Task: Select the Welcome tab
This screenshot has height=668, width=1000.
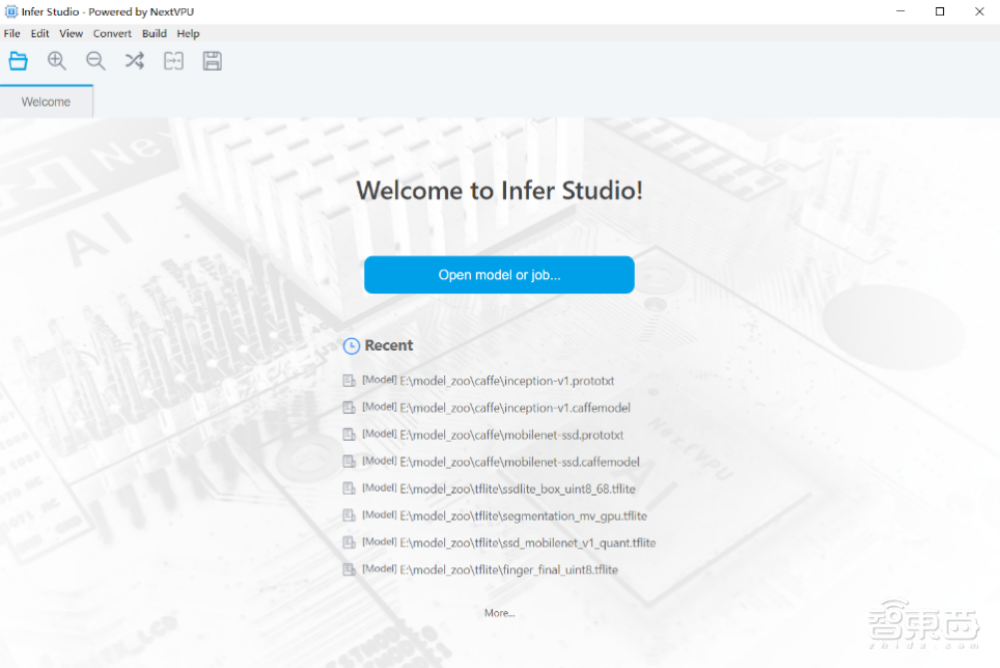Action: [46, 102]
